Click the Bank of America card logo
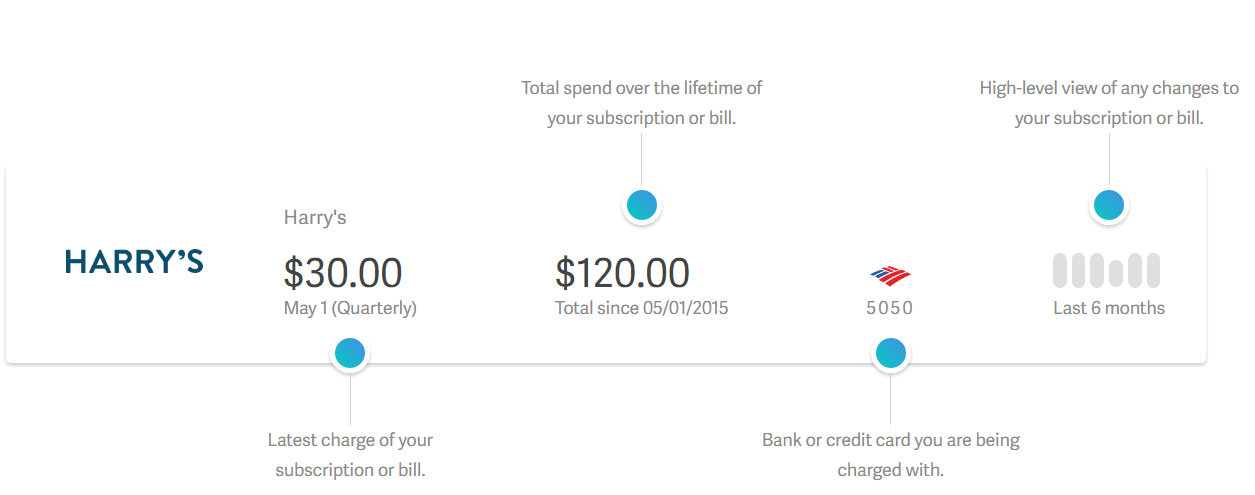1255x495 pixels. click(890, 275)
